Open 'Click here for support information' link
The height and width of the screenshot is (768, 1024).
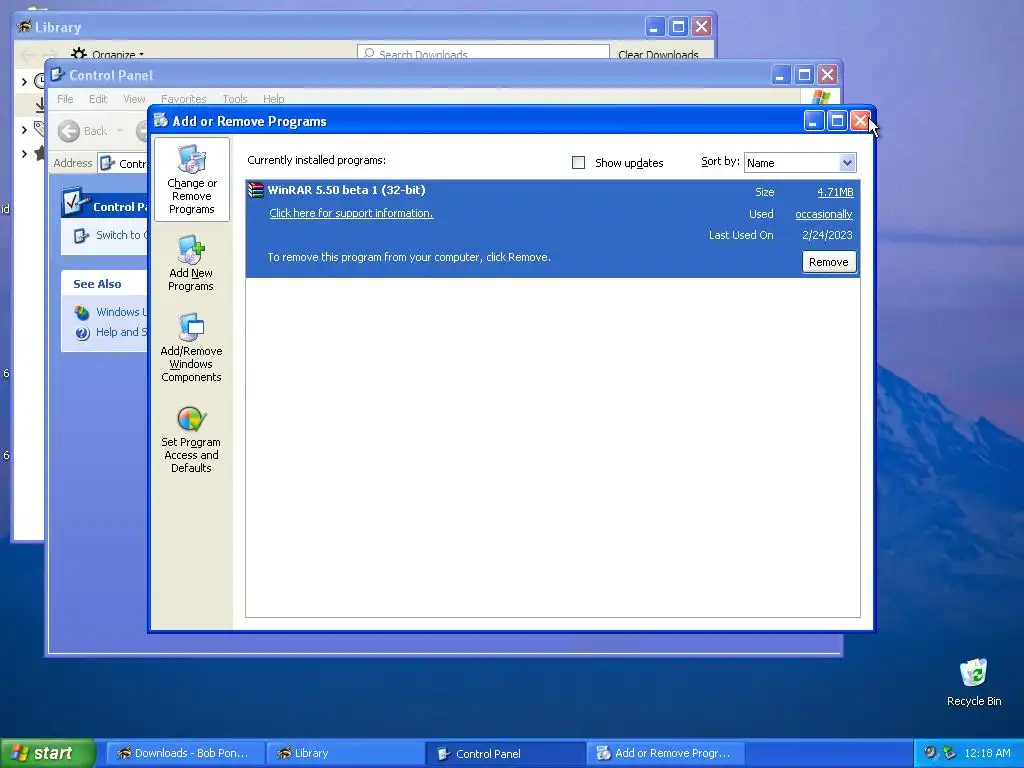click(351, 213)
